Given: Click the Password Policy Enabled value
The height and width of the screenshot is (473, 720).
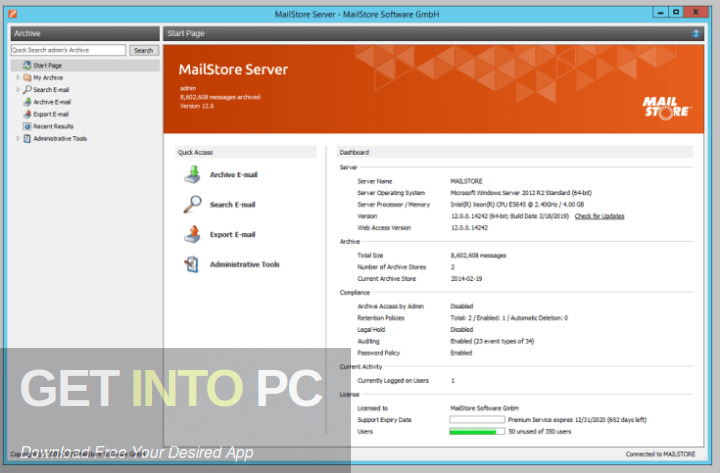Looking at the screenshot, I should (461, 353).
